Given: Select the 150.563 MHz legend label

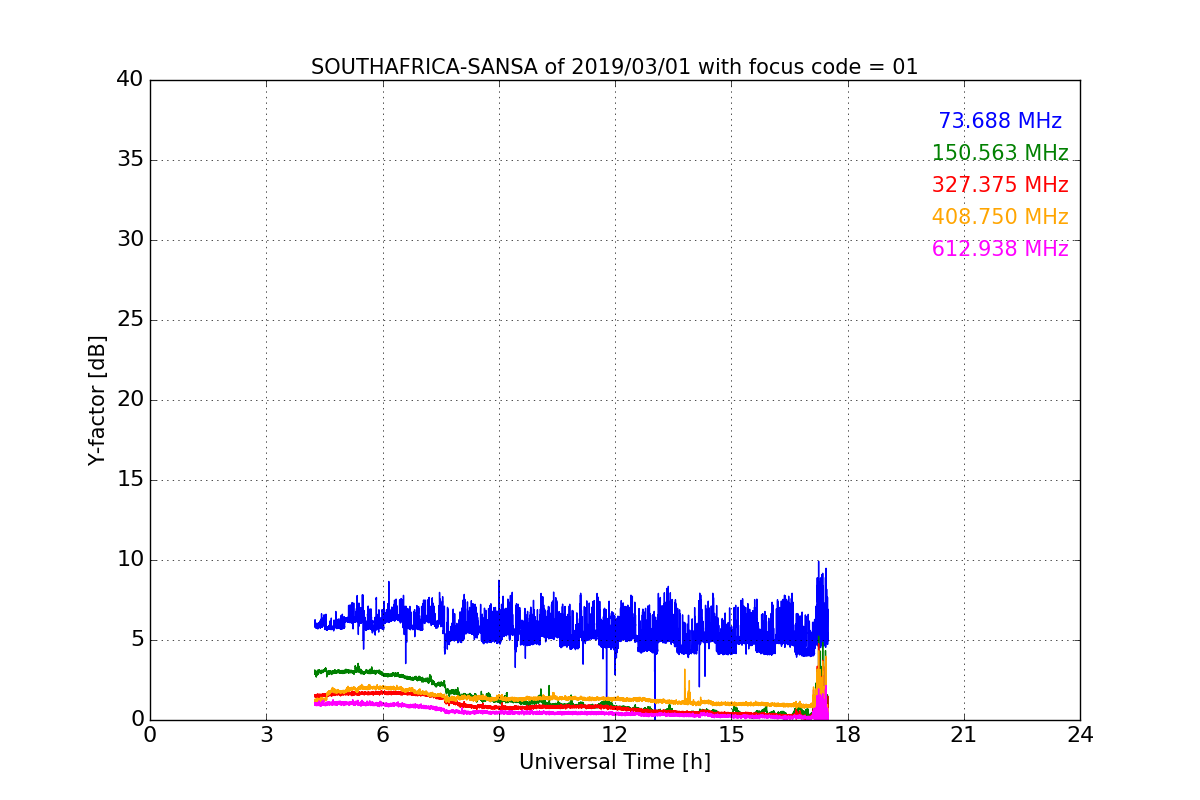Looking at the screenshot, I should (1000, 153).
